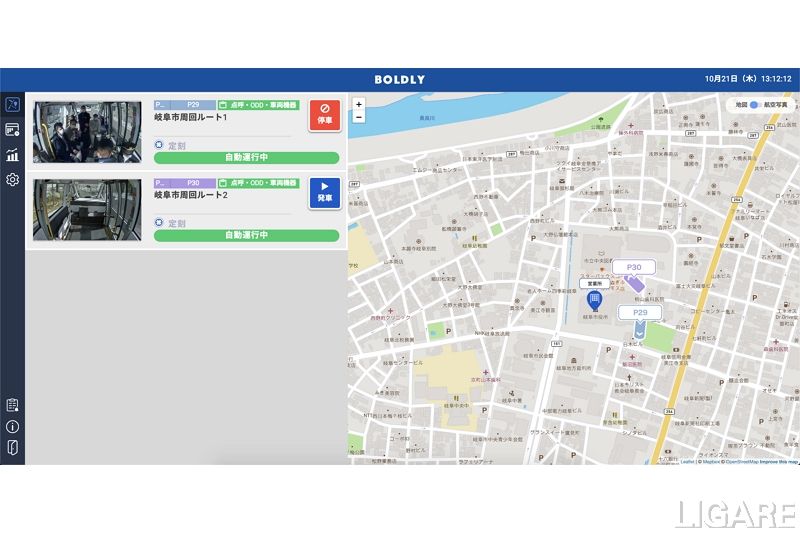This screenshot has width=800, height=533.
Task: Open P29 bus camera thumbnail
Action: click(87, 131)
